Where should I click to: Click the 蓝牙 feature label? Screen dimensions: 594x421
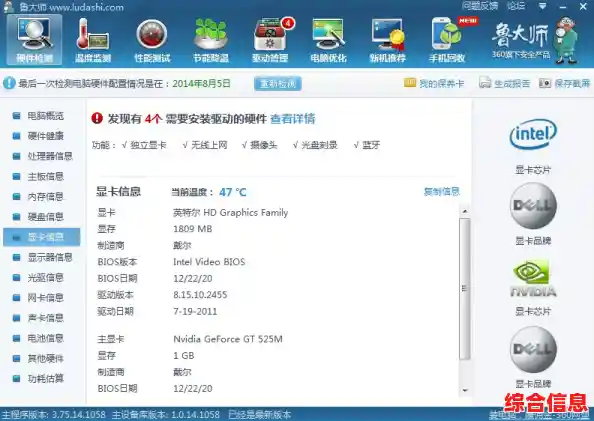coord(371,145)
